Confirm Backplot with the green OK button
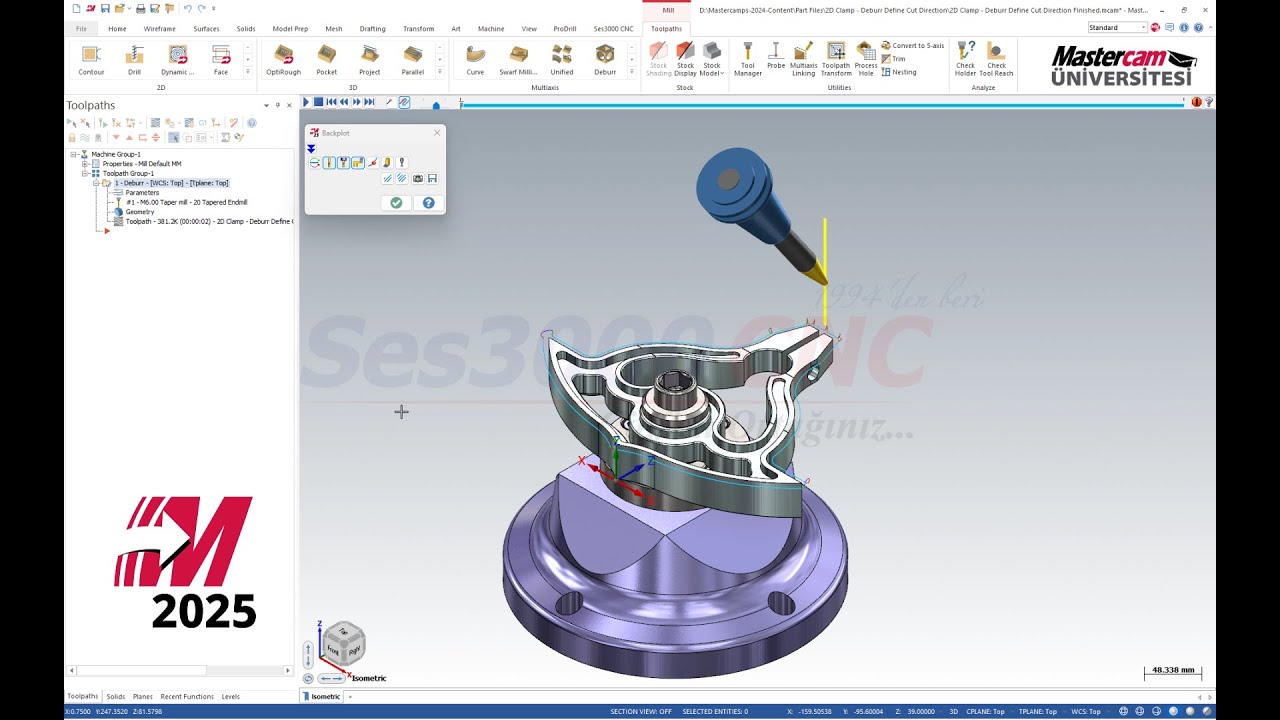The width and height of the screenshot is (1280, 720). point(396,203)
